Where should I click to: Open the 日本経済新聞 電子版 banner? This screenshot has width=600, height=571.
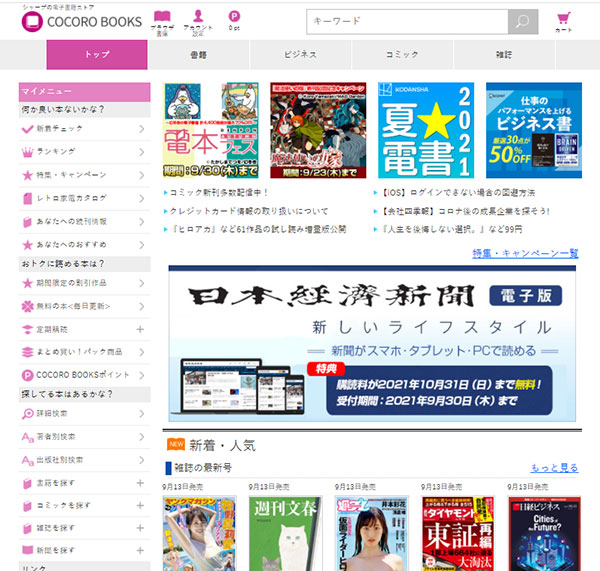click(372, 343)
